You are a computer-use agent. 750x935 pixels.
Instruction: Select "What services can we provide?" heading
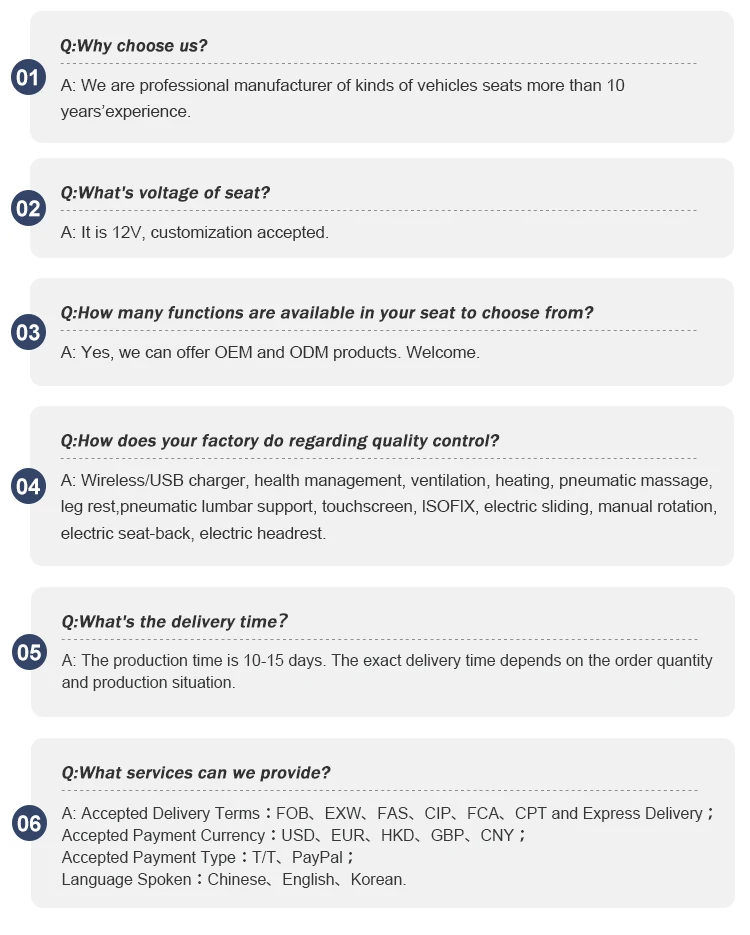196,772
